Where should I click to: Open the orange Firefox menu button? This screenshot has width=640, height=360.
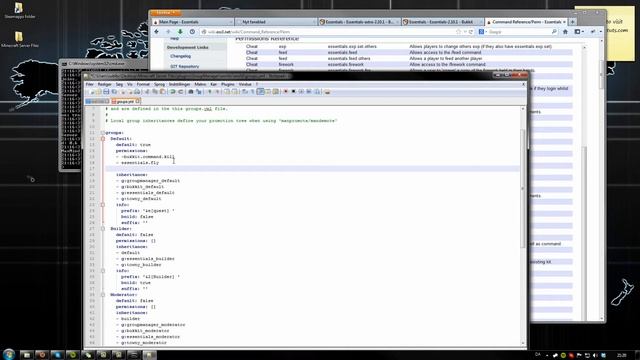(x=165, y=13)
